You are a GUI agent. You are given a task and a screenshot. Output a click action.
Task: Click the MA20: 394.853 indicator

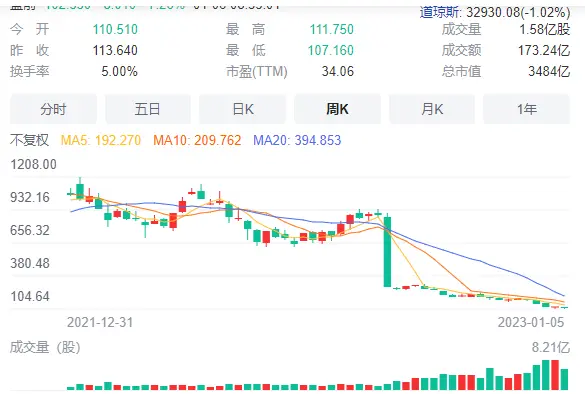(x=297, y=140)
